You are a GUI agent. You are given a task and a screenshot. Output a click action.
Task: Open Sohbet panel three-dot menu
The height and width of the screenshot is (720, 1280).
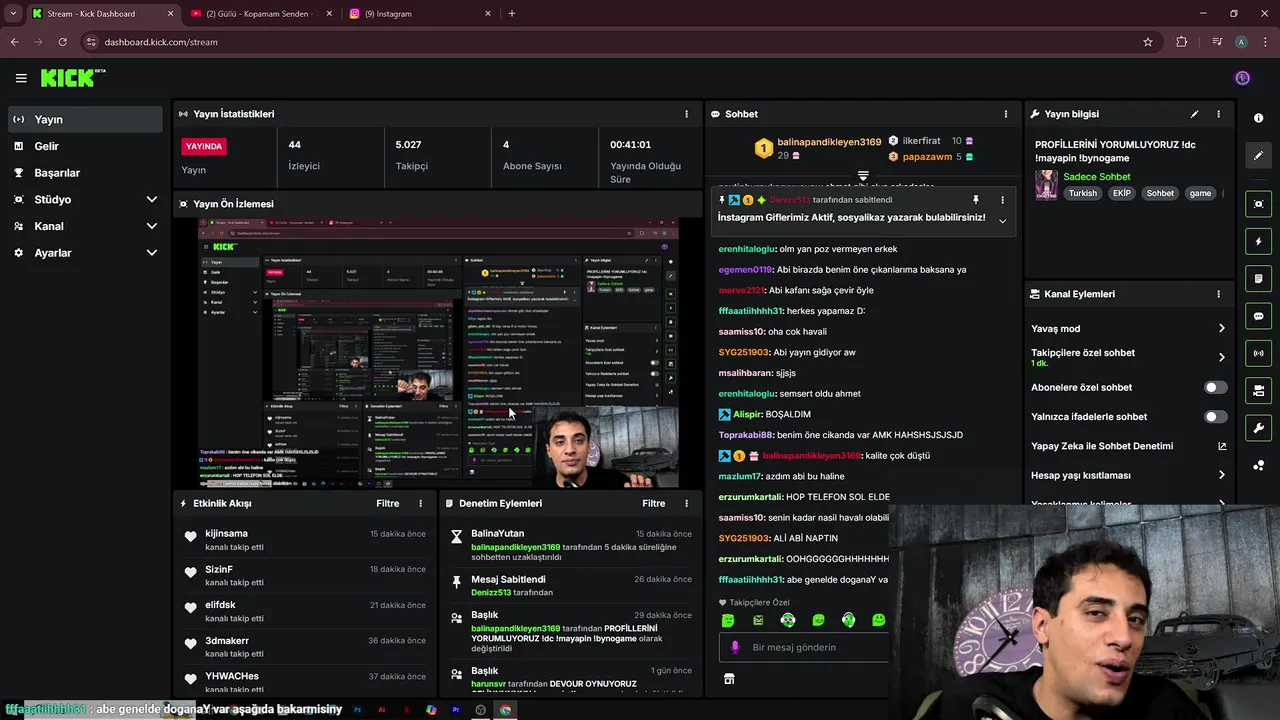click(1006, 114)
